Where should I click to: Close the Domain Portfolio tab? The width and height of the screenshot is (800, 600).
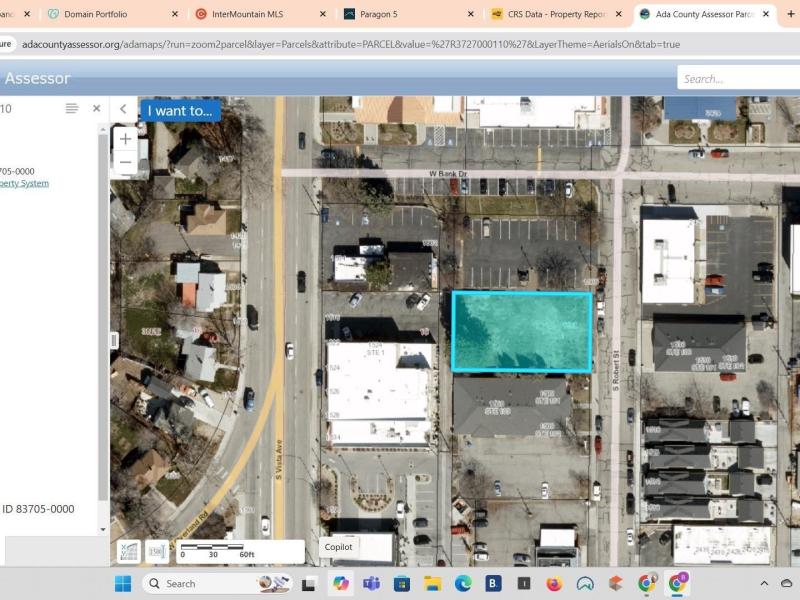click(x=175, y=14)
